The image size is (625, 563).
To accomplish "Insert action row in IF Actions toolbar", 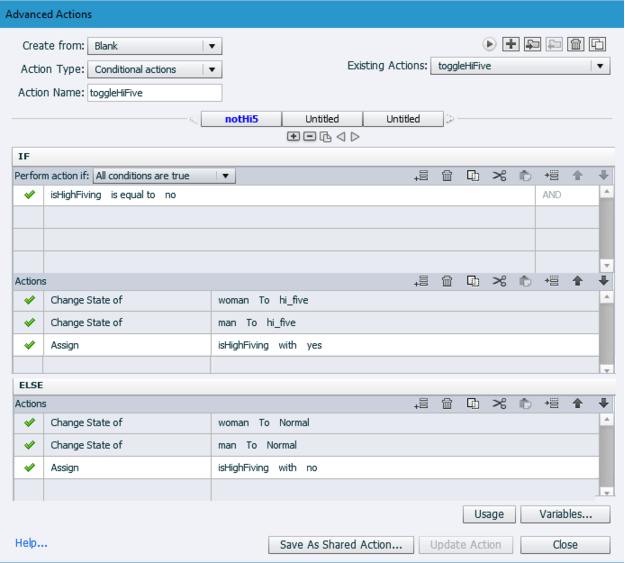I will pyautogui.click(x=551, y=281).
